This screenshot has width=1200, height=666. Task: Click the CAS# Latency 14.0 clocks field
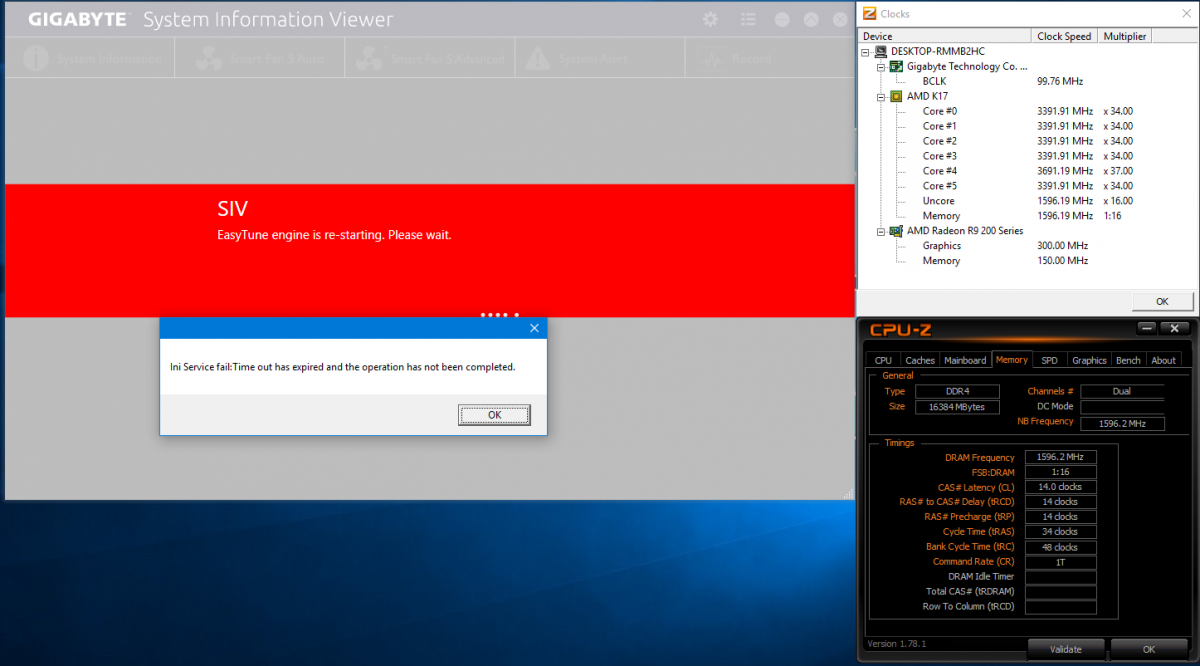point(1060,487)
